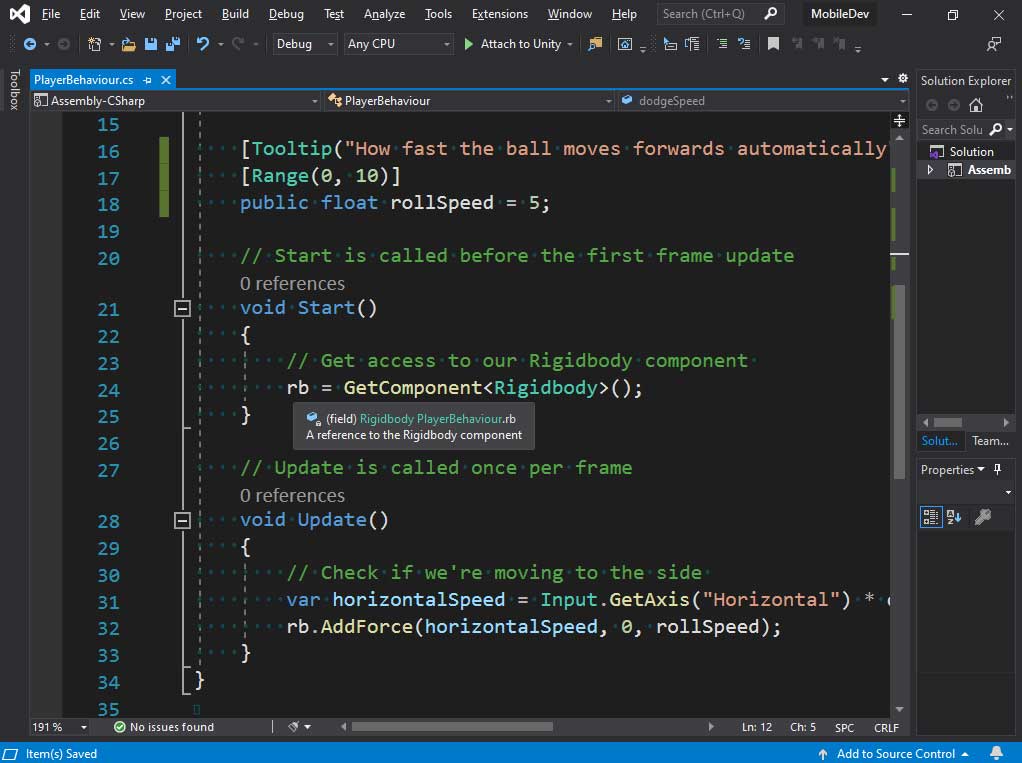Click the Open File folder icon

coord(128,44)
